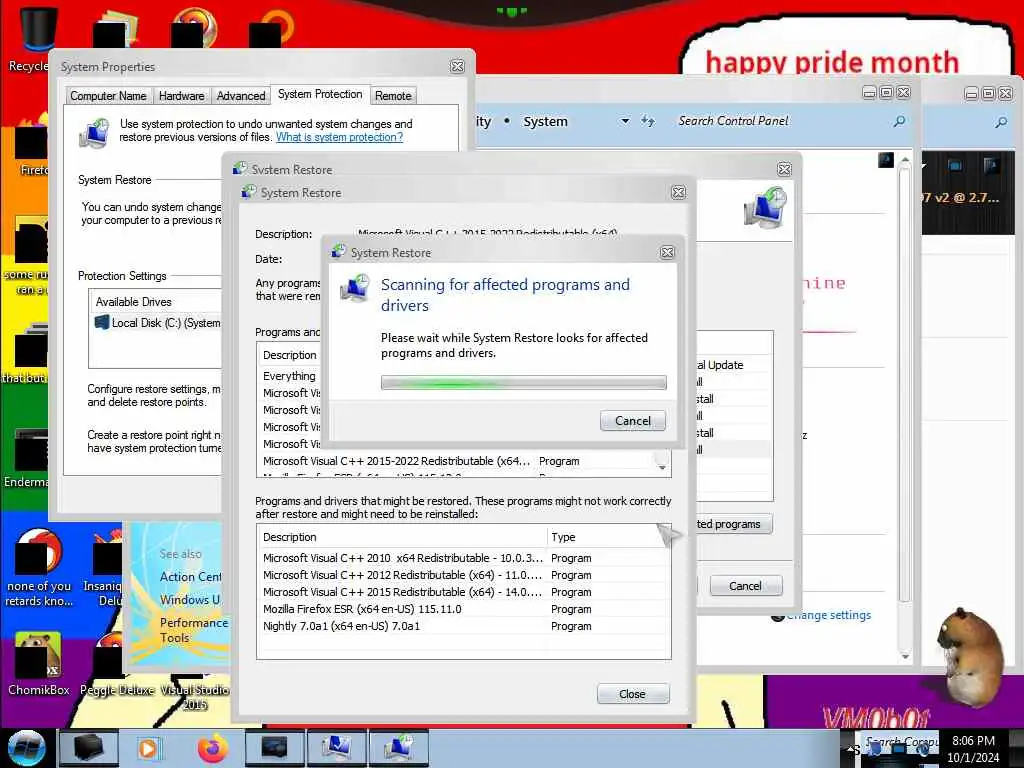The width and height of the screenshot is (1024, 768).
Task: Switch to the Computer Name tab
Action: pyautogui.click(x=108, y=96)
